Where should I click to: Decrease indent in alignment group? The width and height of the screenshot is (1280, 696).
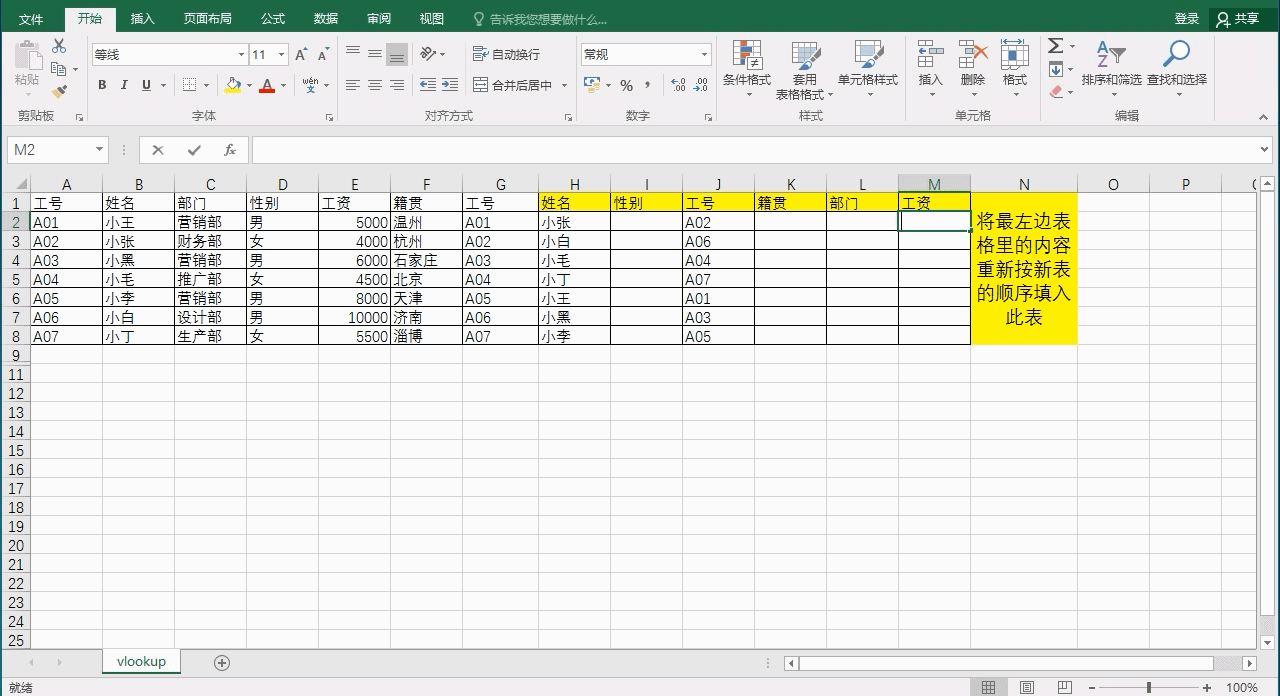tap(428, 85)
